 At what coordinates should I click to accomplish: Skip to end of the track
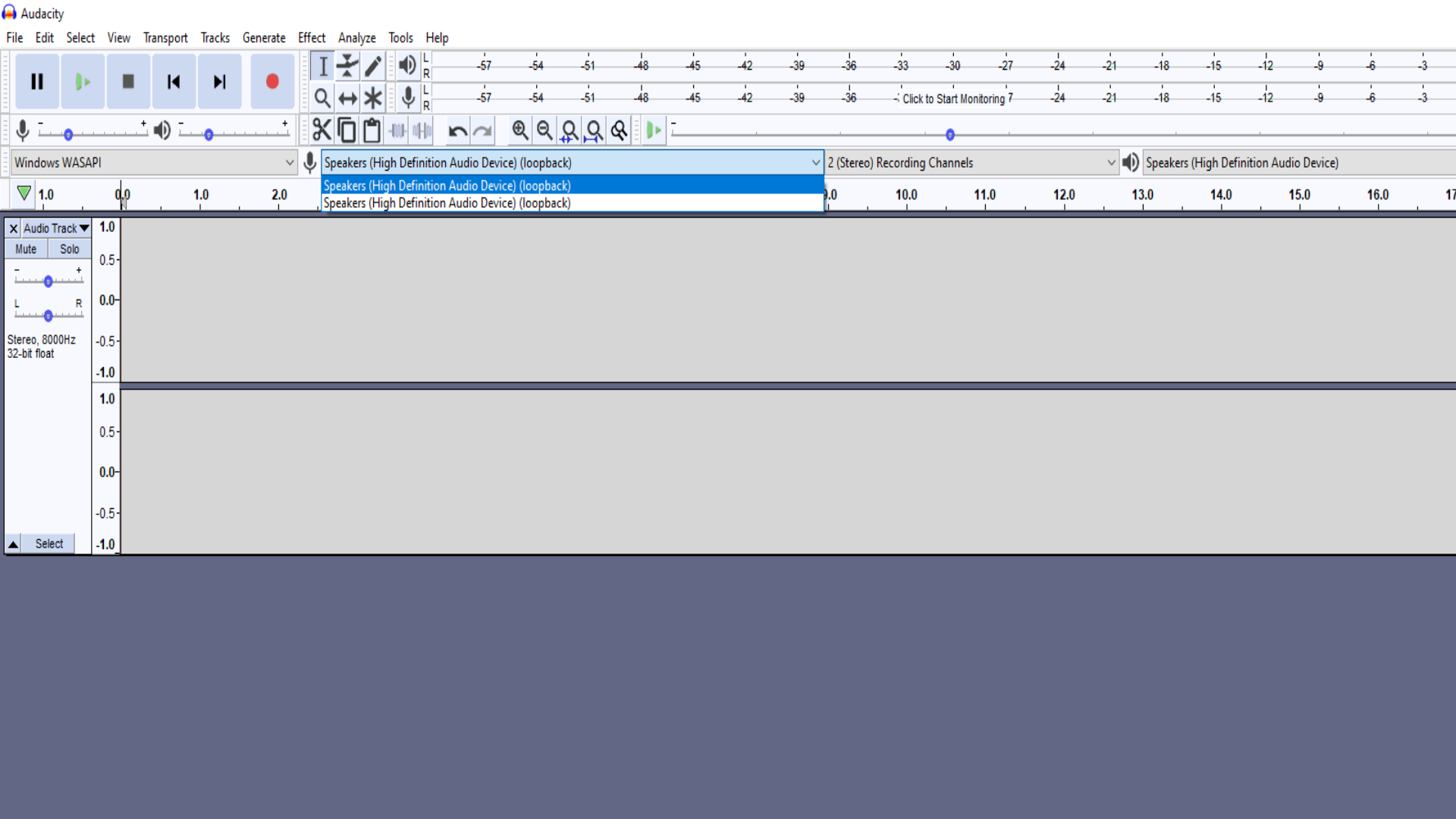pyautogui.click(x=219, y=81)
